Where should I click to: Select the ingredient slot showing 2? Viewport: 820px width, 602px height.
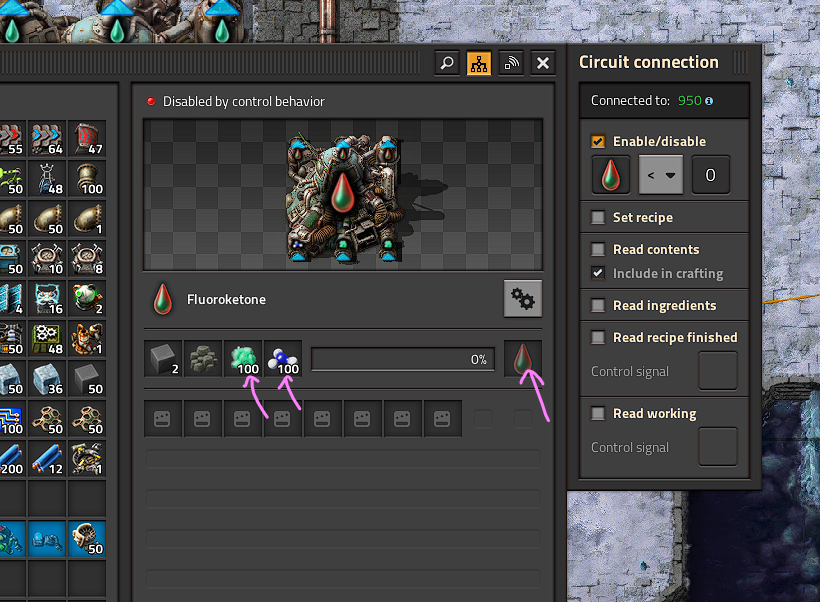tap(164, 359)
